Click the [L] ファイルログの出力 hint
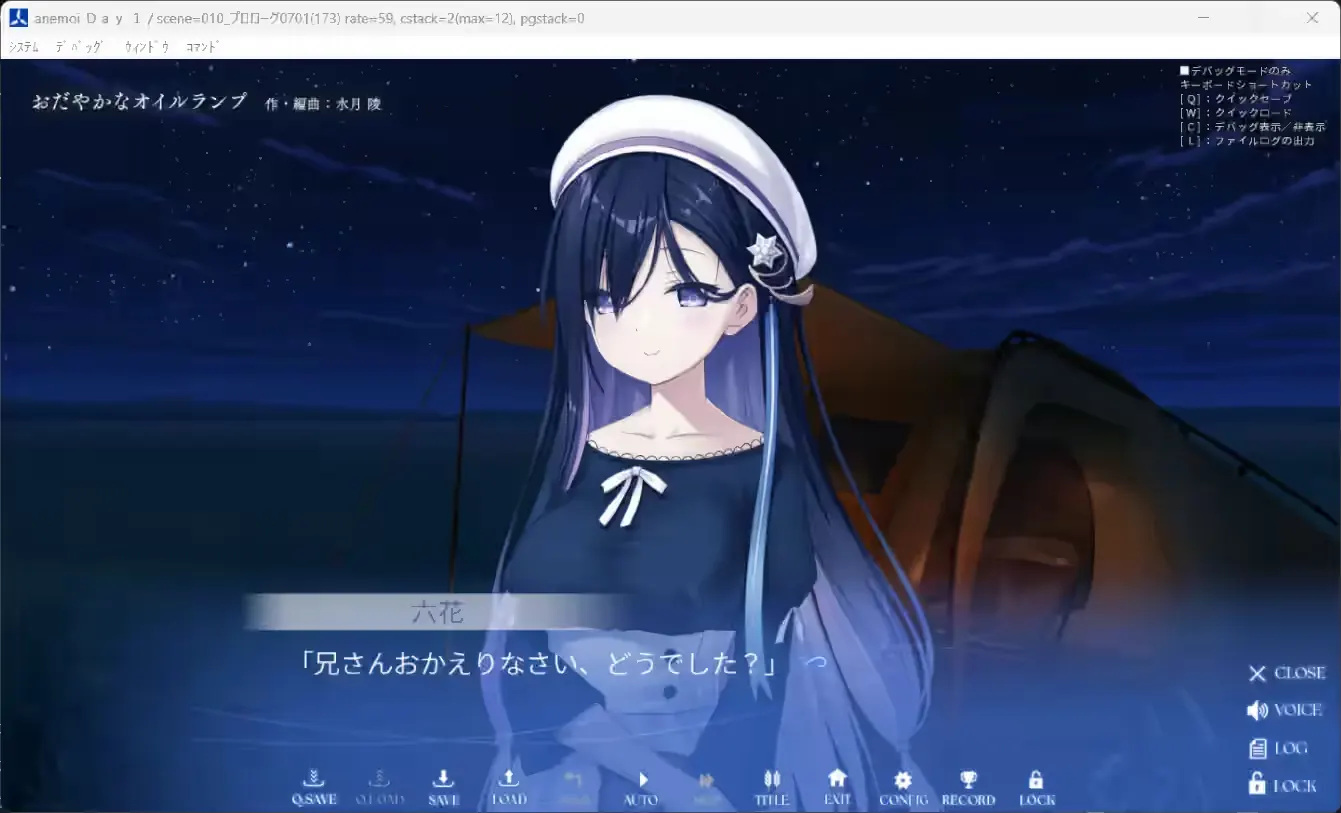Viewport: 1341px width, 813px height. click(x=1247, y=141)
